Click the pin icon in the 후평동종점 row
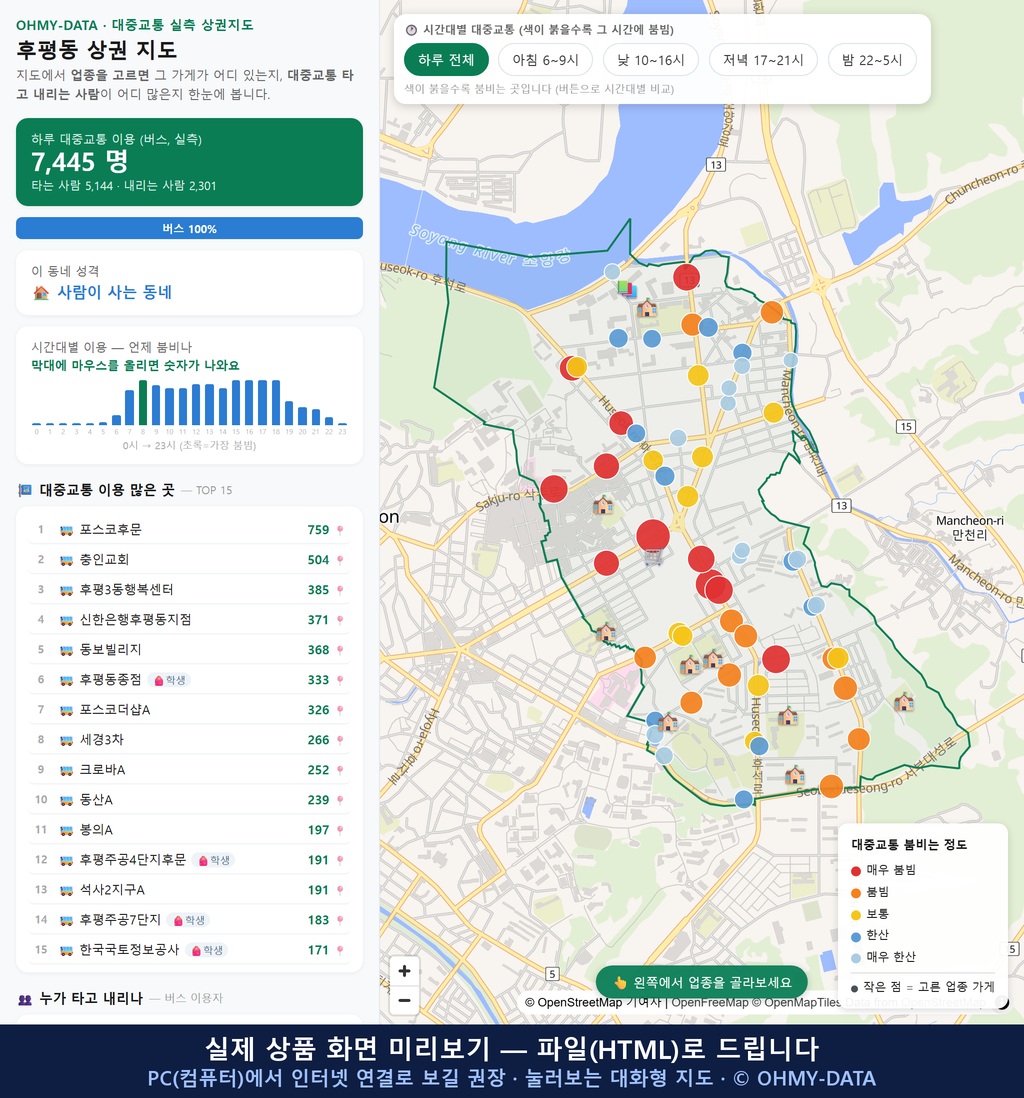1024x1098 pixels. [x=340, y=680]
